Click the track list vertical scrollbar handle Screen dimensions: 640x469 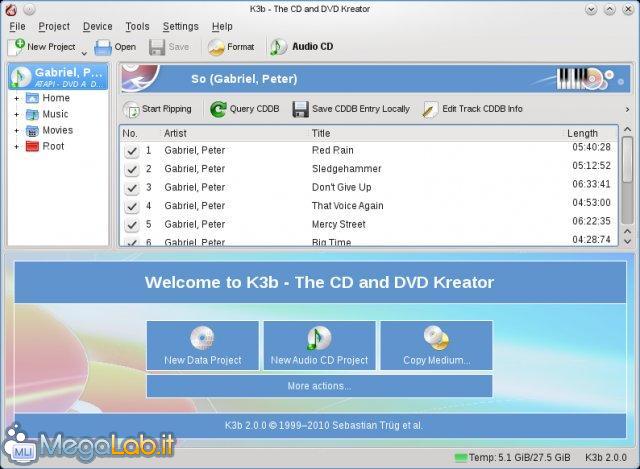click(x=627, y=159)
